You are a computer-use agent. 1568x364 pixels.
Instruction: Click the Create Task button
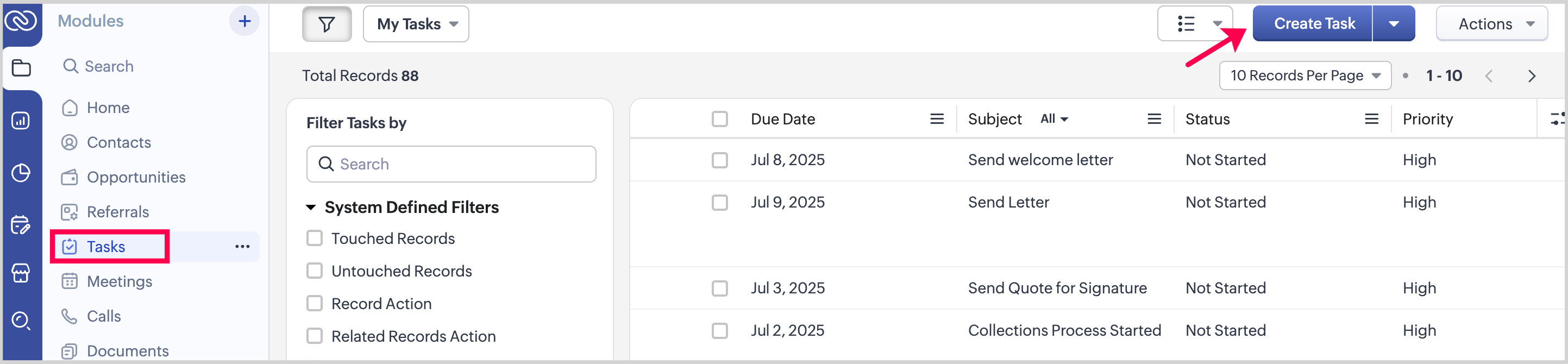1314,24
